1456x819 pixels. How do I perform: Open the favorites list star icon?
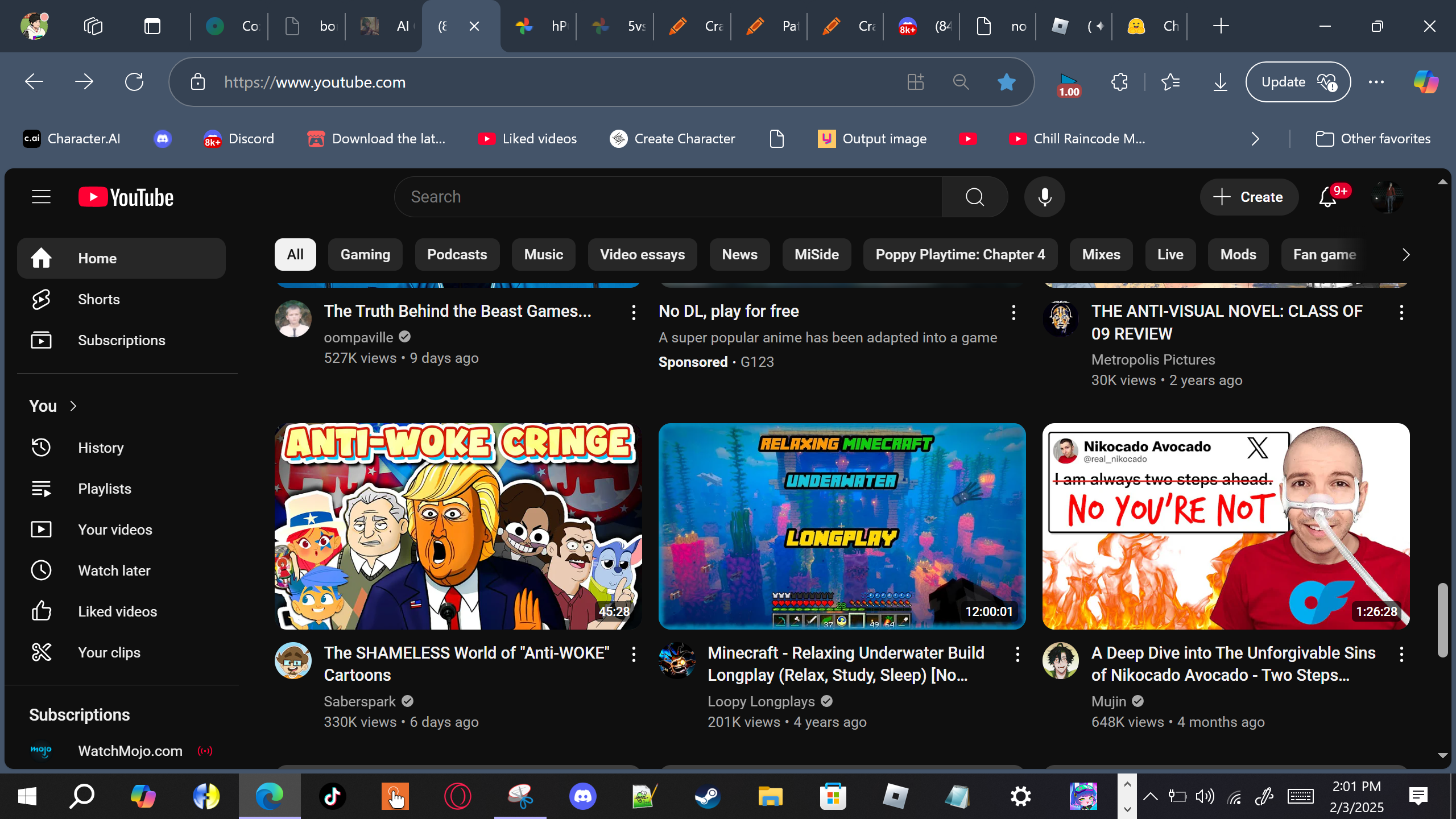1170,82
